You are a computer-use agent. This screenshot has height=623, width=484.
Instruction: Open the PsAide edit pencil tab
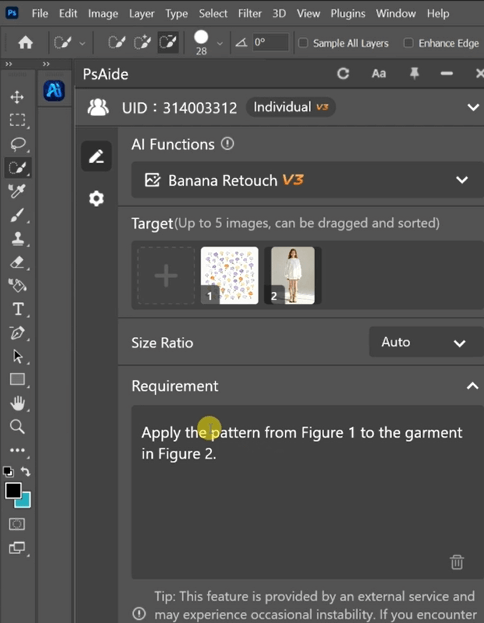(97, 156)
